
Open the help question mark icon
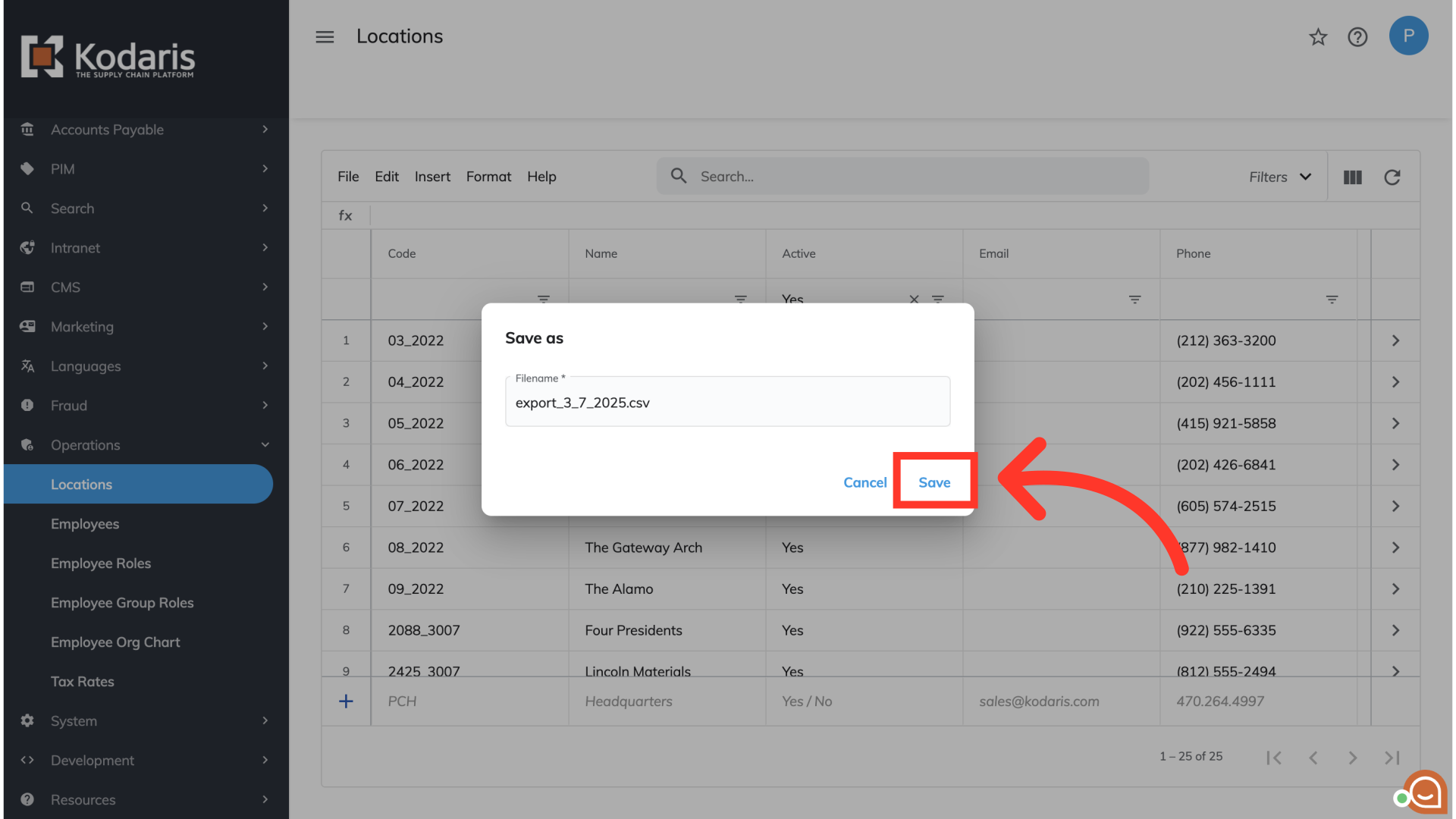(x=1357, y=36)
